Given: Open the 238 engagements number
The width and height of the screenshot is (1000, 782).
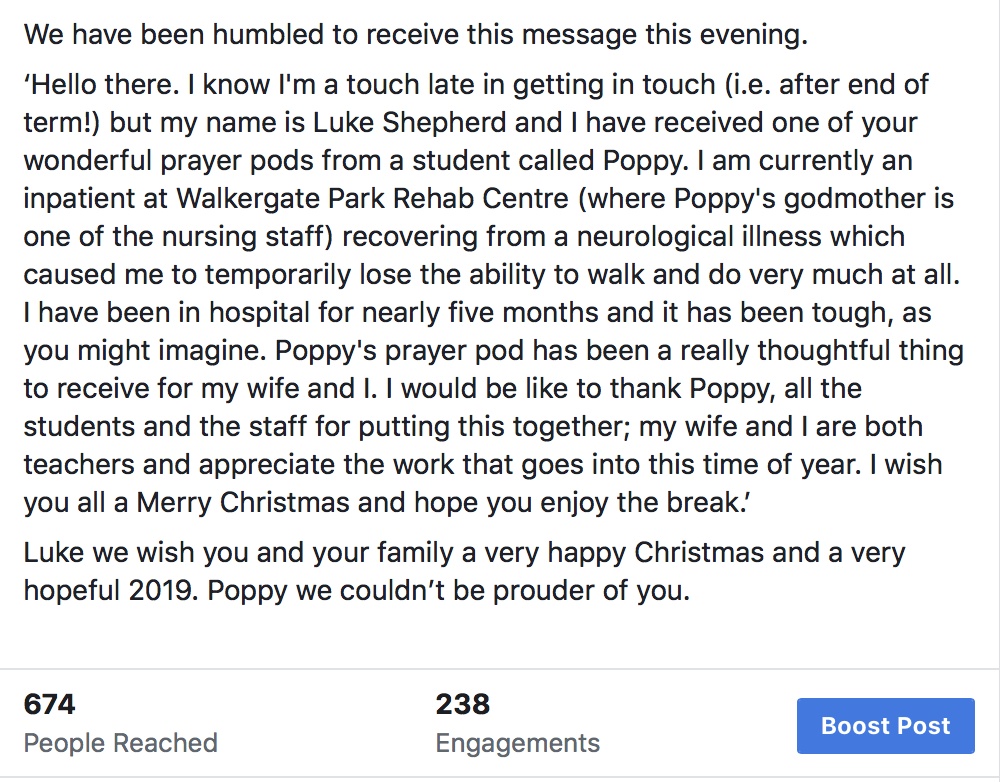Looking at the screenshot, I should coord(463,705).
